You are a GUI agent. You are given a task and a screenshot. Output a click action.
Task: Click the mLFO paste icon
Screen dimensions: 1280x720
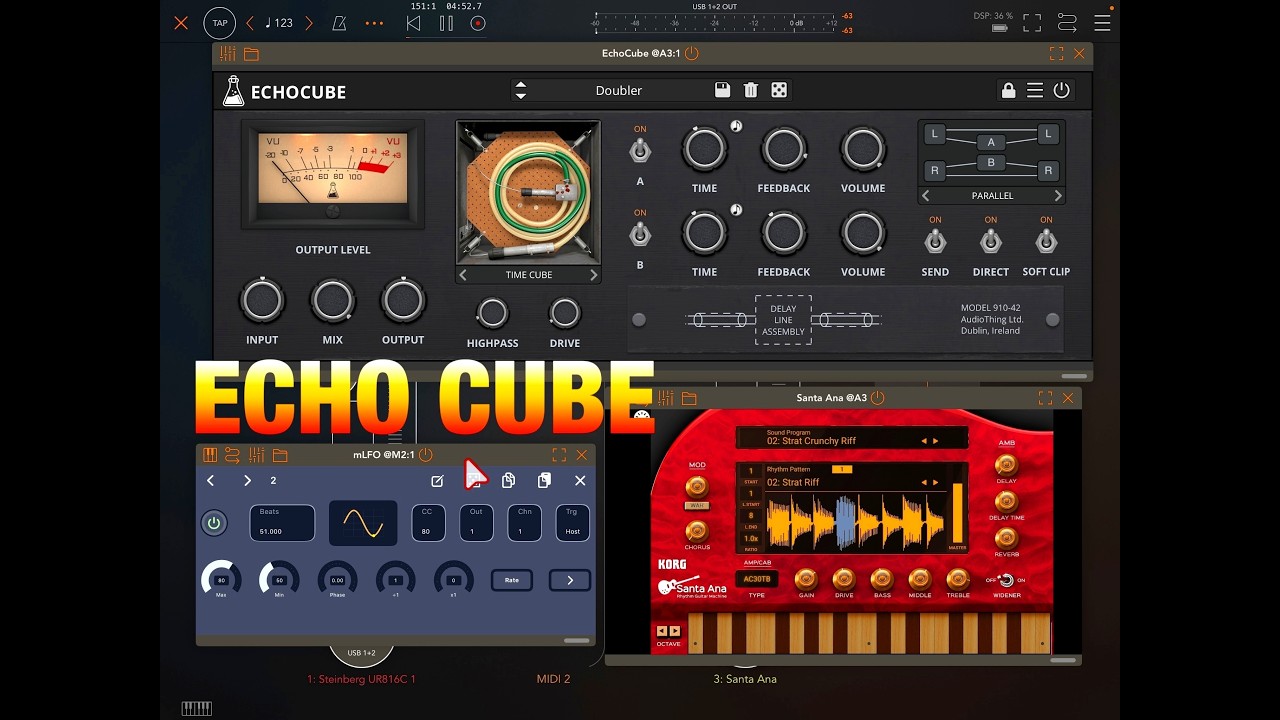pyautogui.click(x=544, y=481)
